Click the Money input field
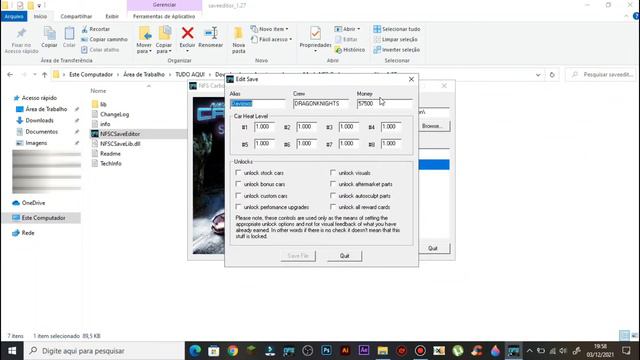Viewport: 640px width, 360px height. (x=384, y=104)
